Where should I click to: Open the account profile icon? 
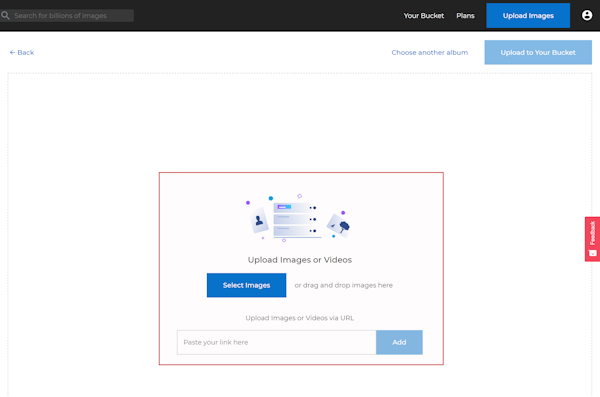(587, 15)
